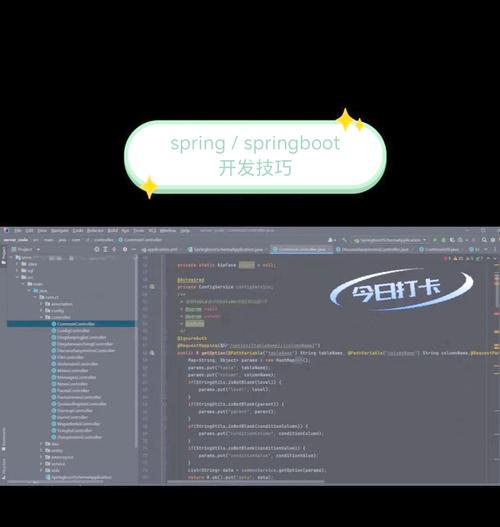Open the Run menu

125,231
